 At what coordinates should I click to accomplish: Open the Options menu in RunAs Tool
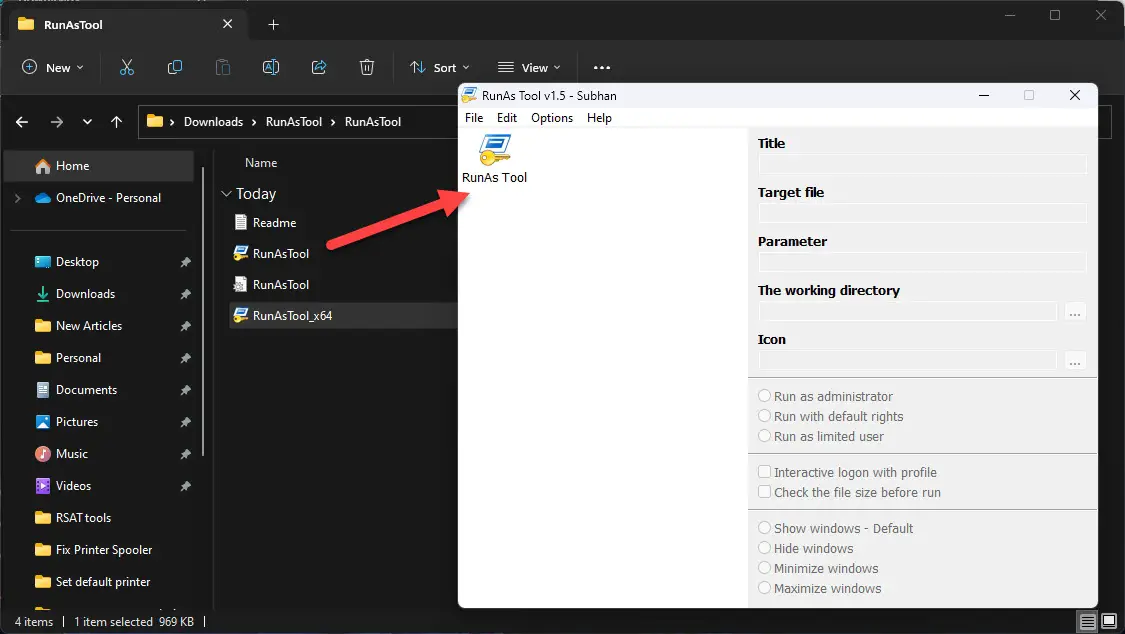tap(551, 118)
